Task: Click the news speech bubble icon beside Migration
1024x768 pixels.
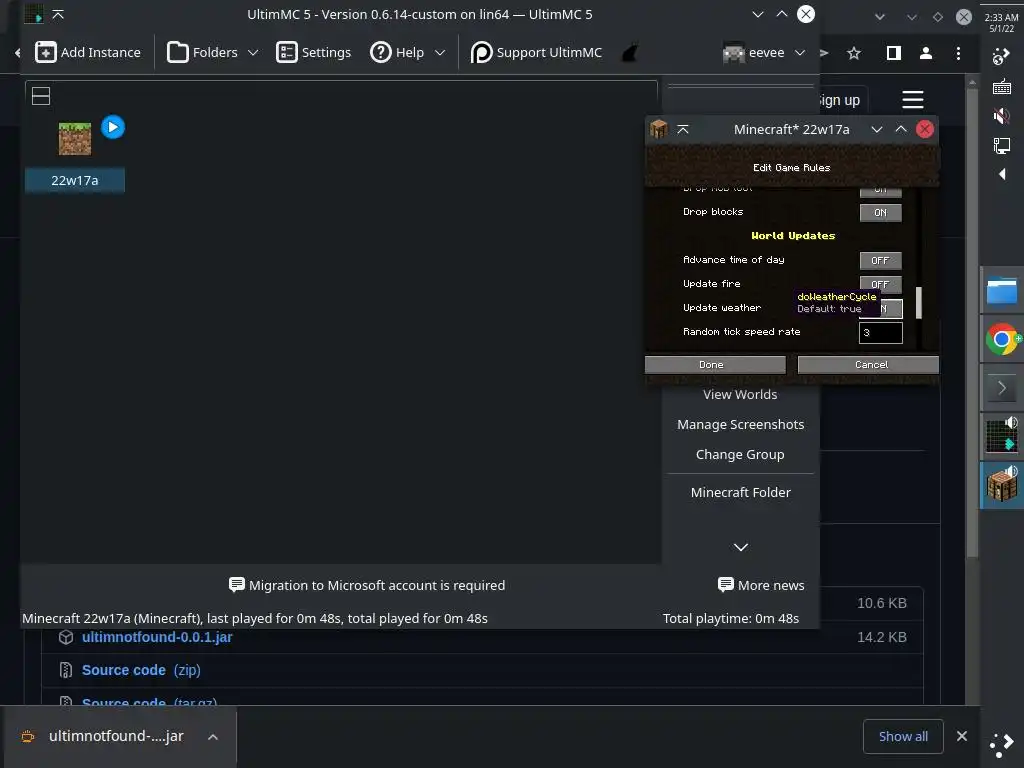Action: tap(236, 584)
